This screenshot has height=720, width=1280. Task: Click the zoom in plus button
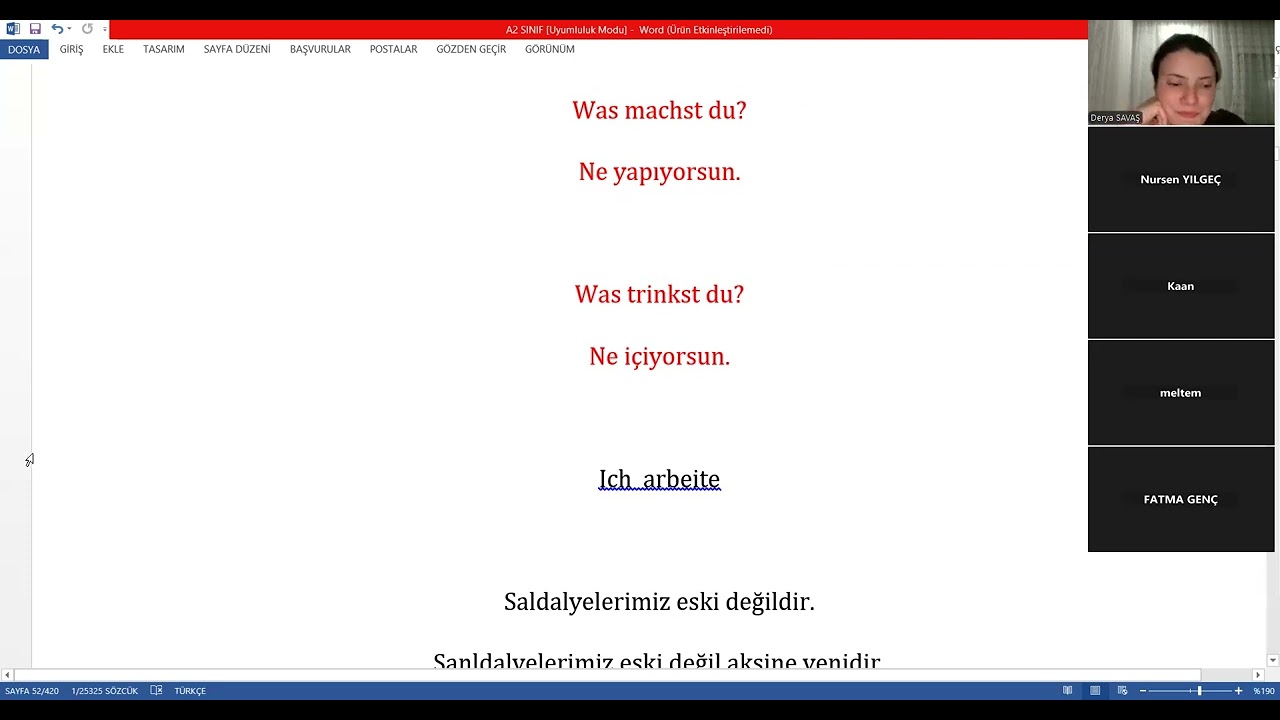pyautogui.click(x=1238, y=691)
